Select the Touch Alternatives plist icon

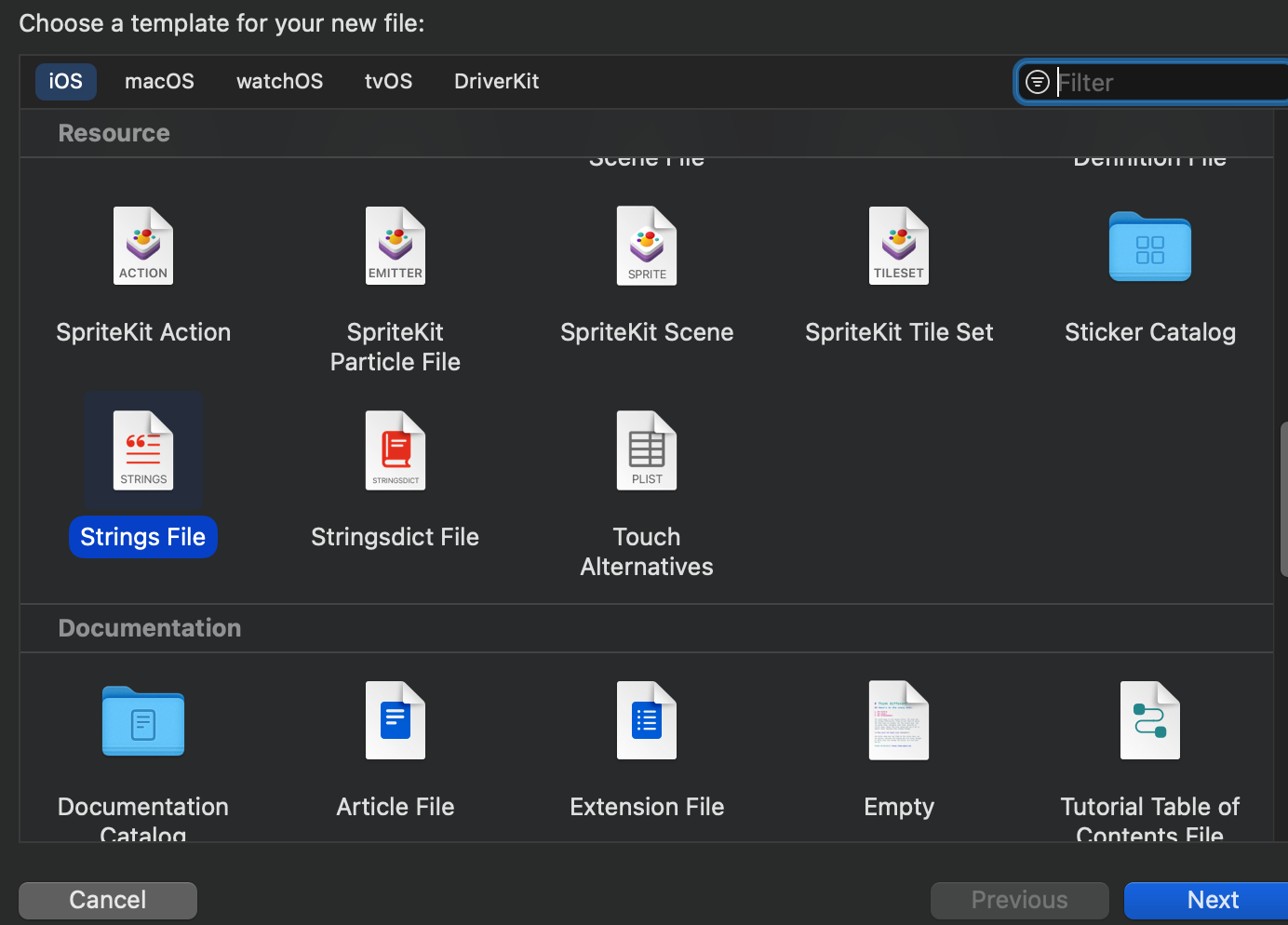coord(647,450)
